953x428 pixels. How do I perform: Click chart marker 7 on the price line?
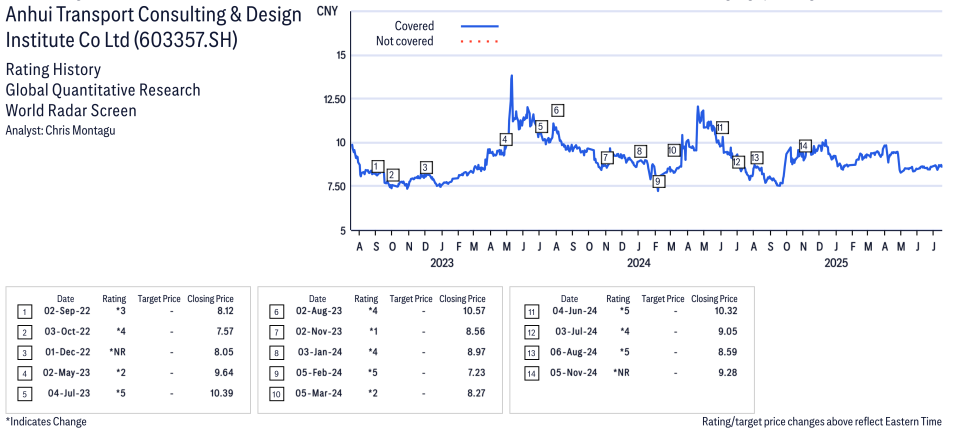point(606,158)
